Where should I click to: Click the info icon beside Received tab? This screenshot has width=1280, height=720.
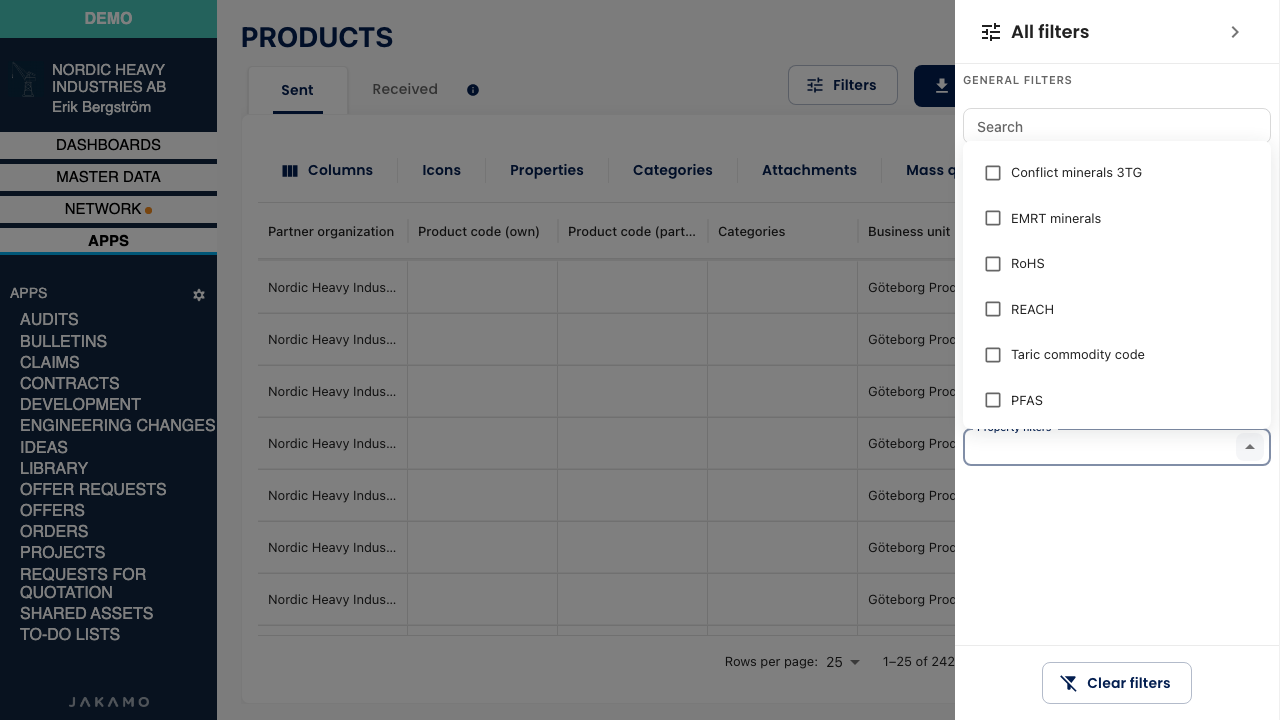tap(473, 90)
